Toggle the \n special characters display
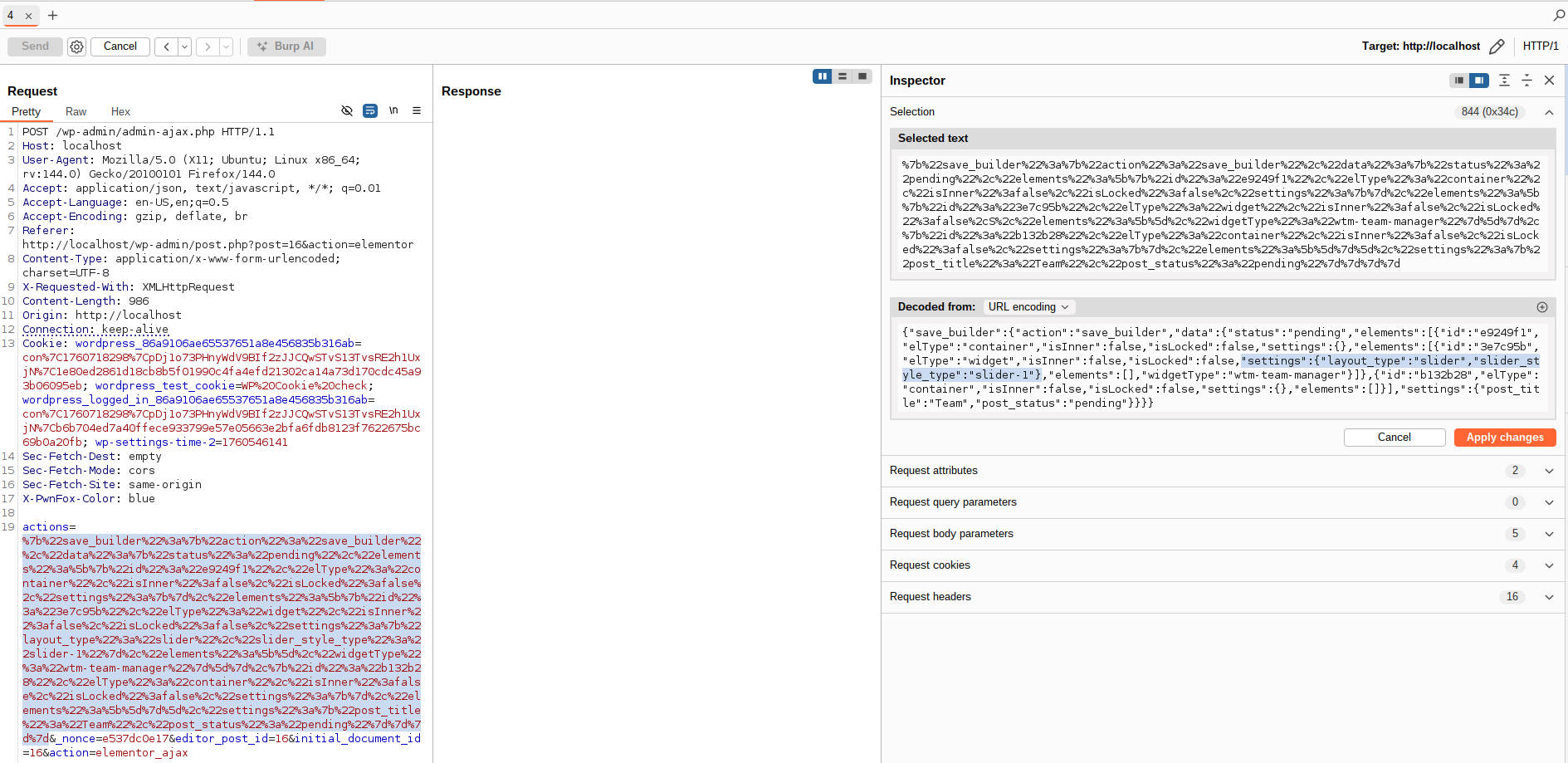1568x763 pixels. click(x=393, y=110)
